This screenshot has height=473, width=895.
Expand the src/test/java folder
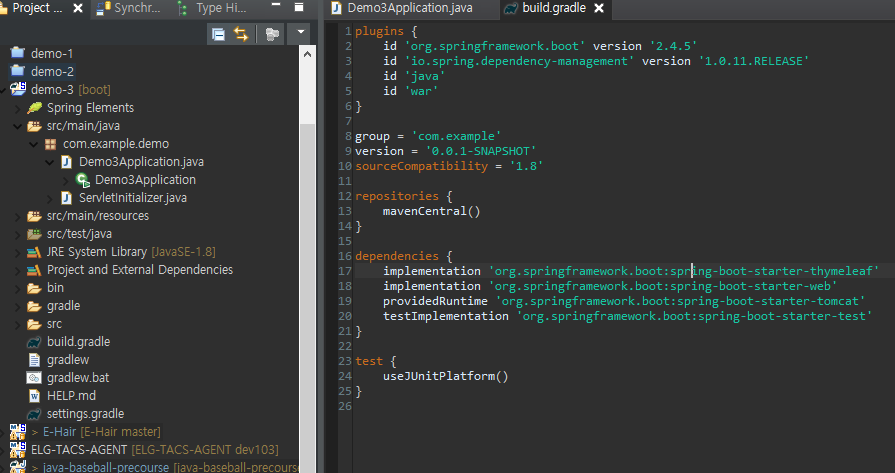(17, 235)
